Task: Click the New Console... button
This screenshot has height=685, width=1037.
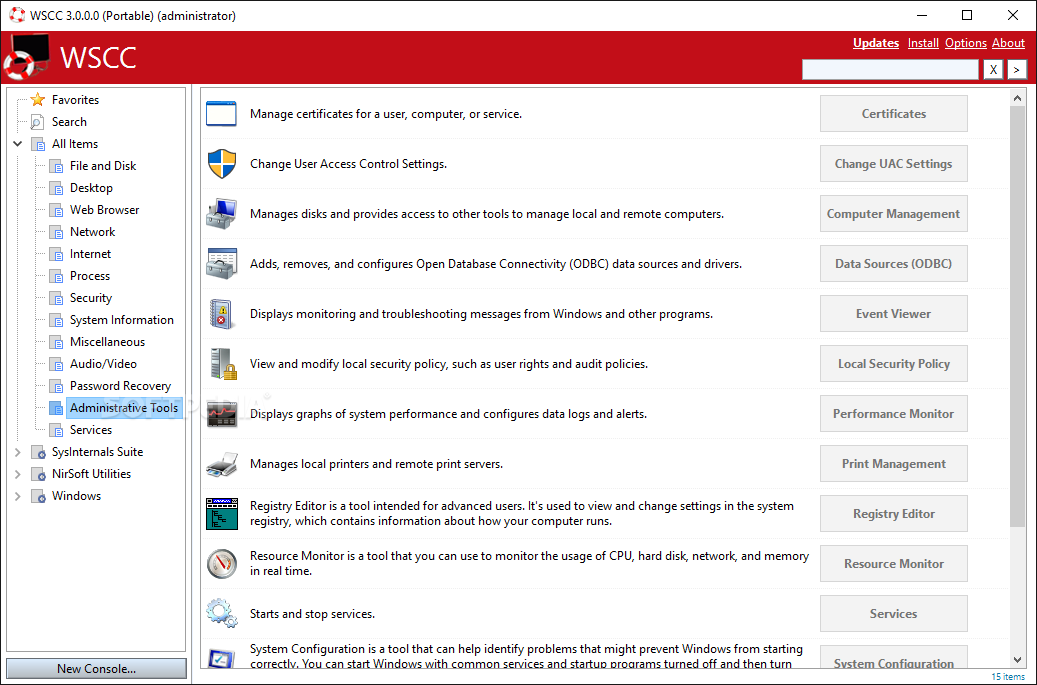Action: (97, 668)
